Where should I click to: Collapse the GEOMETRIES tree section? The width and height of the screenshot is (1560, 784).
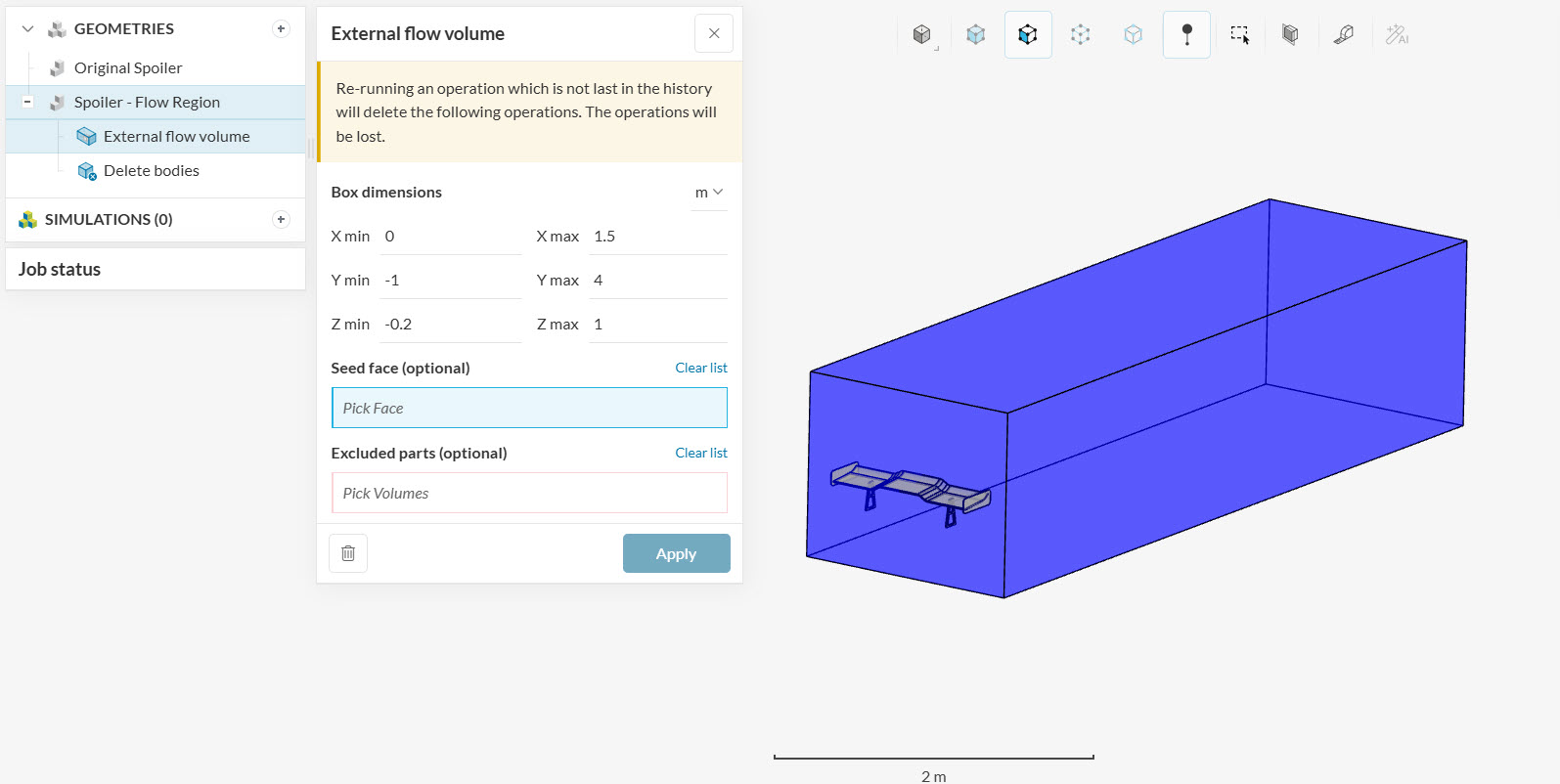[x=27, y=29]
